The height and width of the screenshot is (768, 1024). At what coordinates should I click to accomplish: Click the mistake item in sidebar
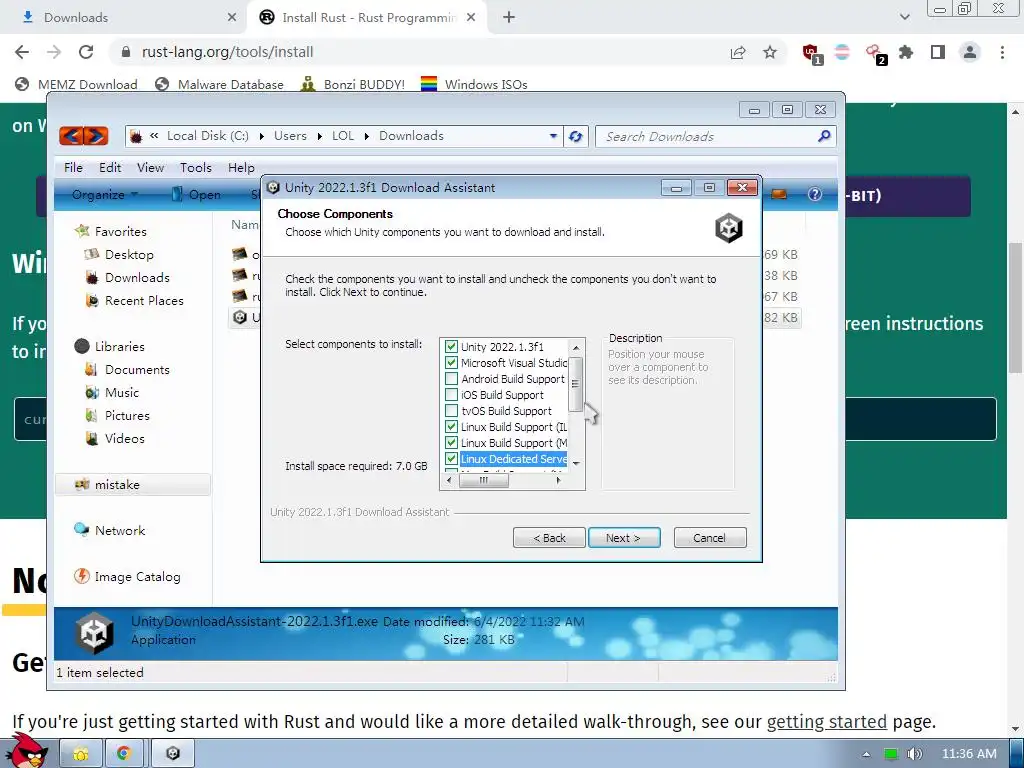[133, 485]
